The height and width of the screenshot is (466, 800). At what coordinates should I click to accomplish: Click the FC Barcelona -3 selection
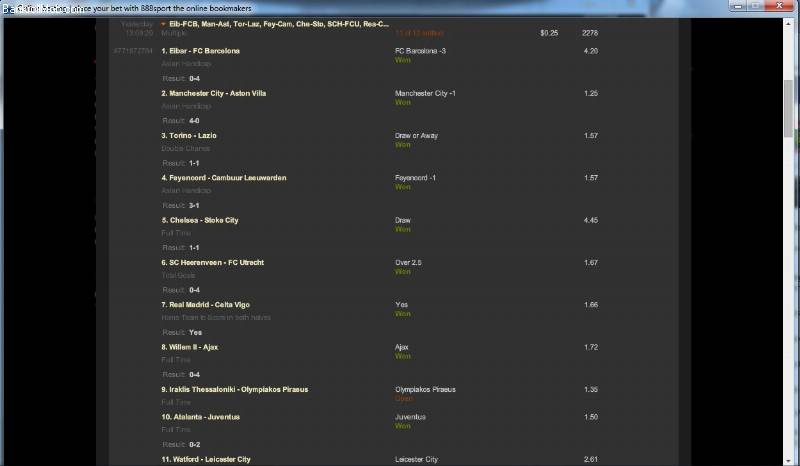(x=420, y=51)
